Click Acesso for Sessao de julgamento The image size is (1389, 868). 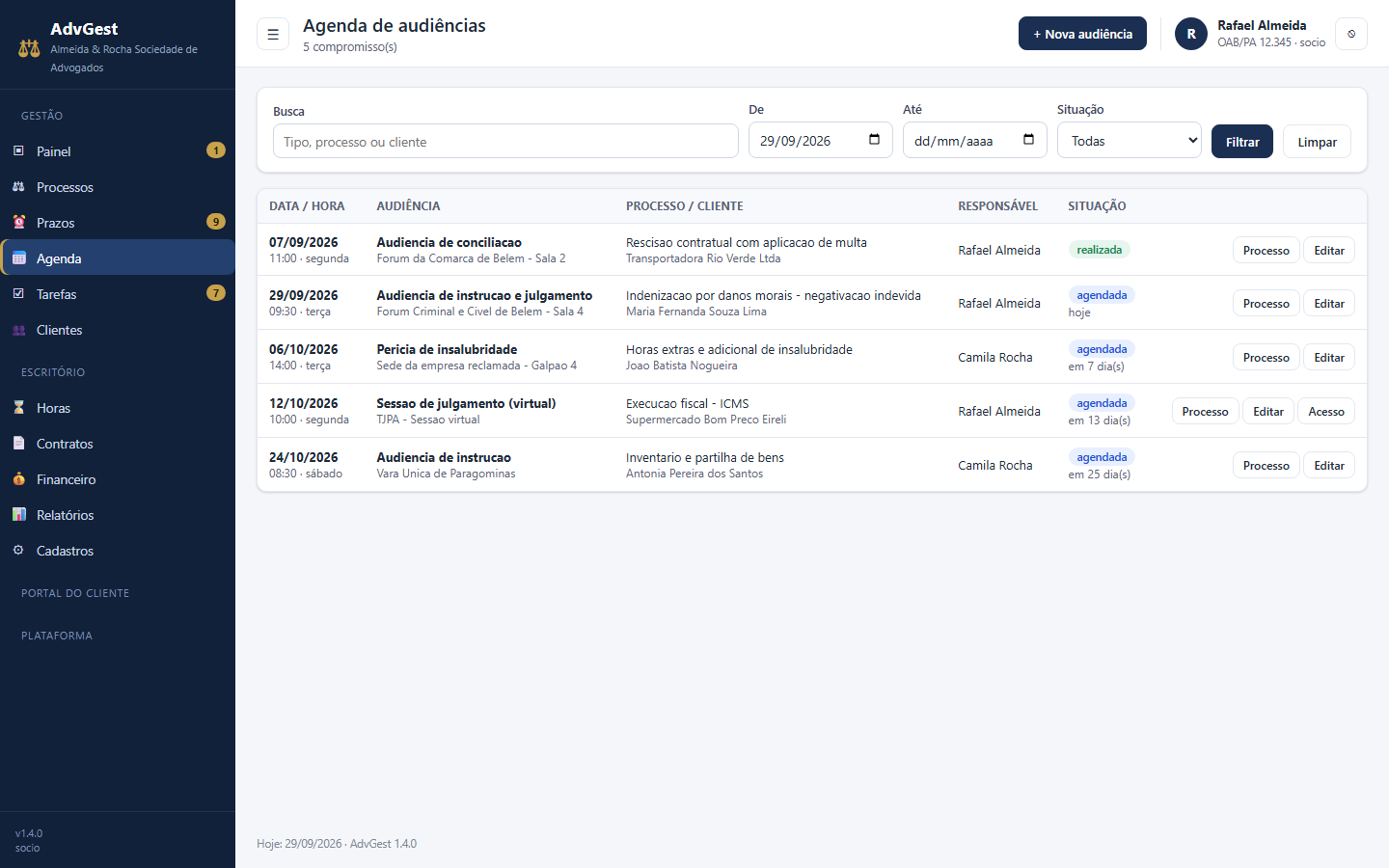click(x=1326, y=411)
